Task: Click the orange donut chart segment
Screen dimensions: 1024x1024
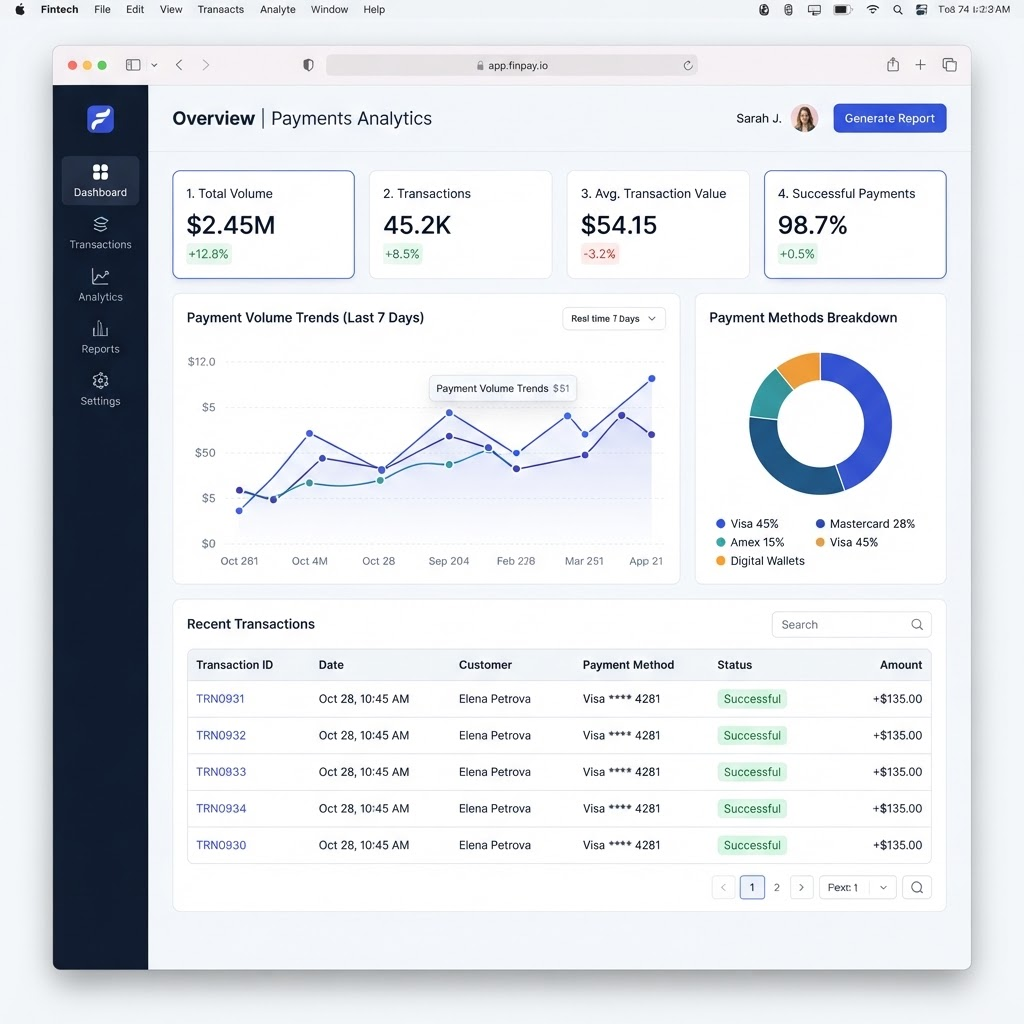Action: [801, 368]
